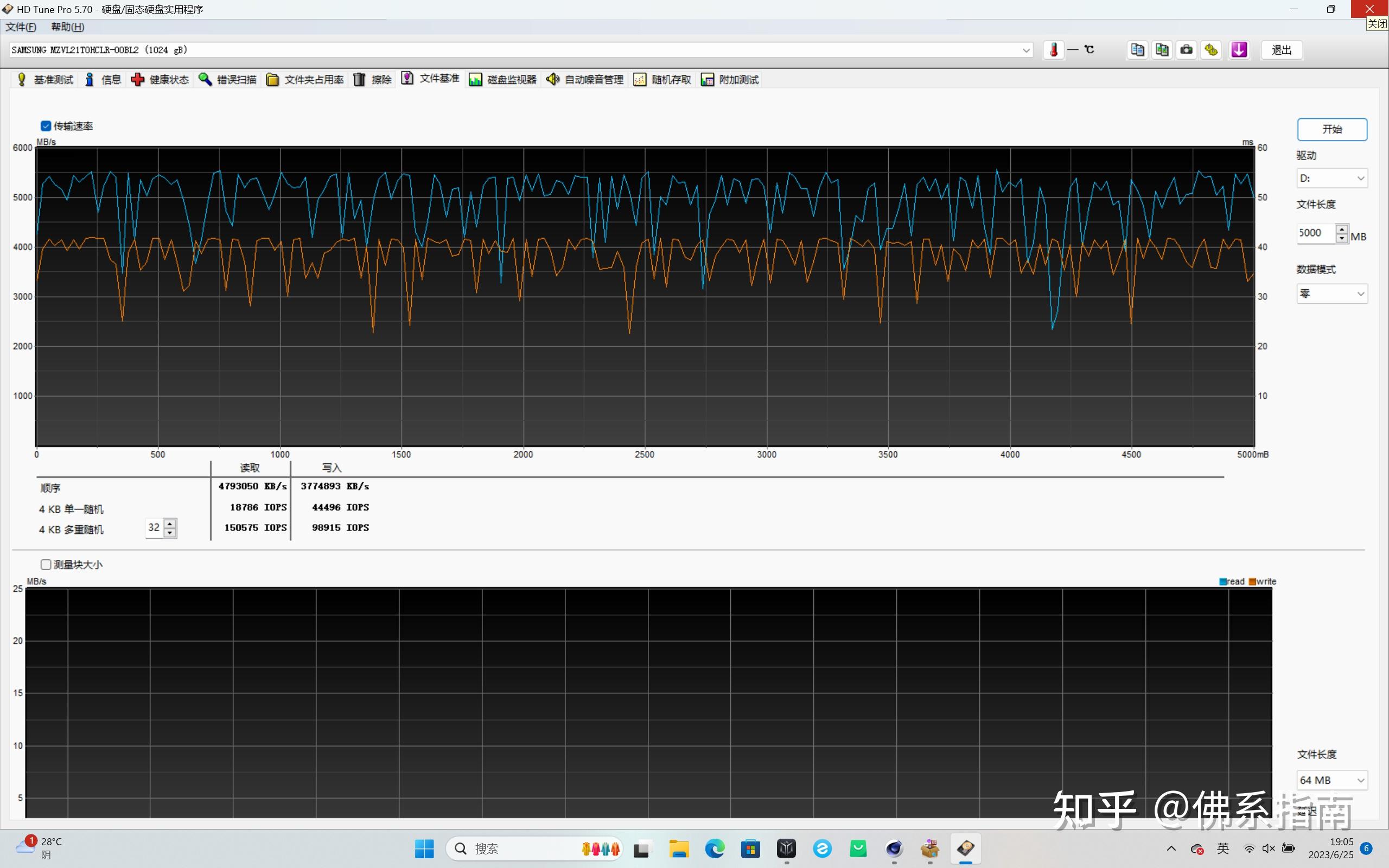Click the magenta download arrow icon
The height and width of the screenshot is (868, 1389).
point(1239,50)
